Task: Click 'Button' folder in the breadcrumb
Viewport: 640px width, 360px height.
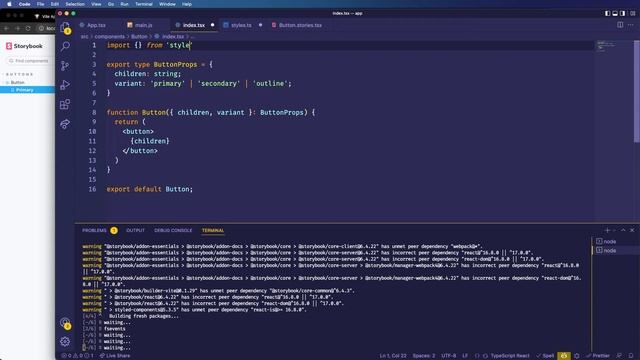Action: (x=139, y=37)
